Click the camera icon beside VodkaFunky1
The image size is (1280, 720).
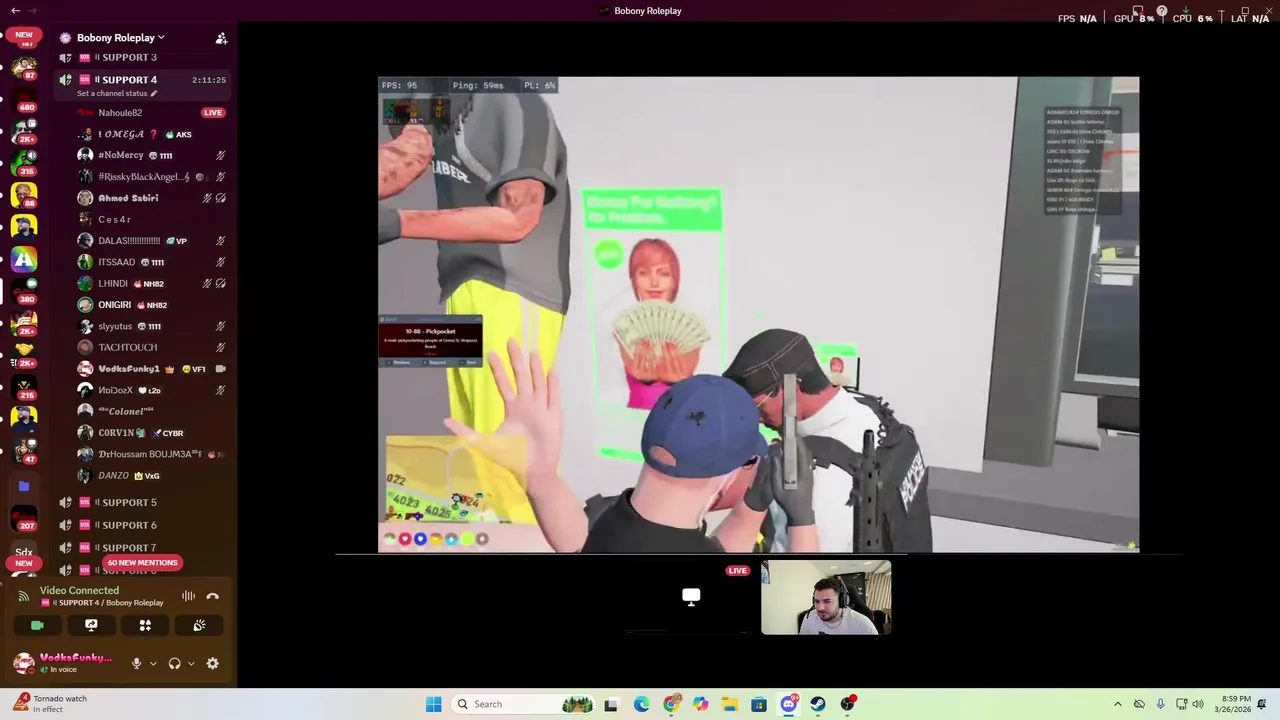pyautogui.click(x=220, y=369)
